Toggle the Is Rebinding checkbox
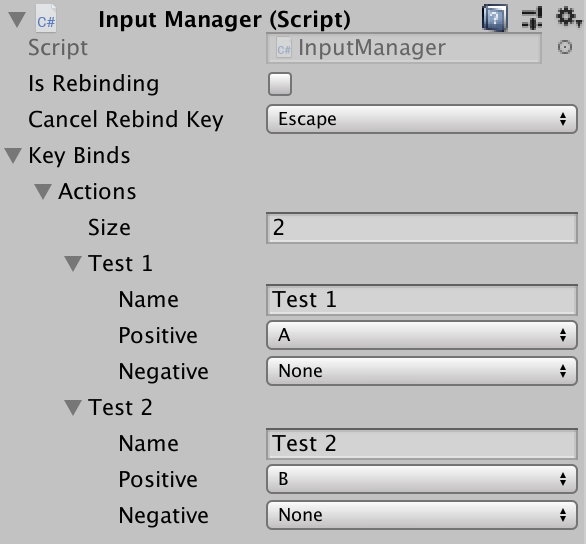Screen dimensions: 586x544 tap(280, 84)
